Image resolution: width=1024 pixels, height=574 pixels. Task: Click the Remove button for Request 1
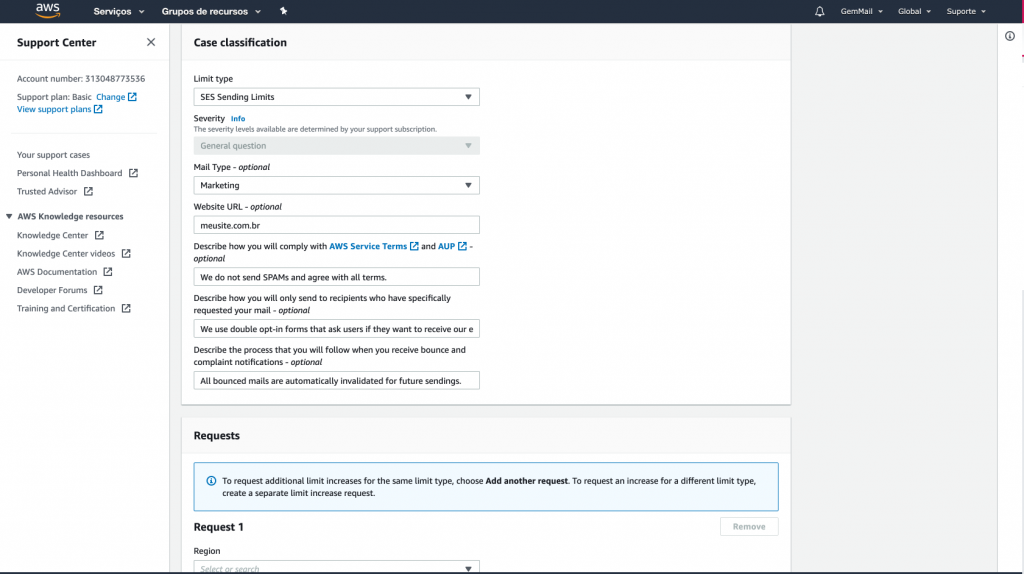[x=749, y=526]
